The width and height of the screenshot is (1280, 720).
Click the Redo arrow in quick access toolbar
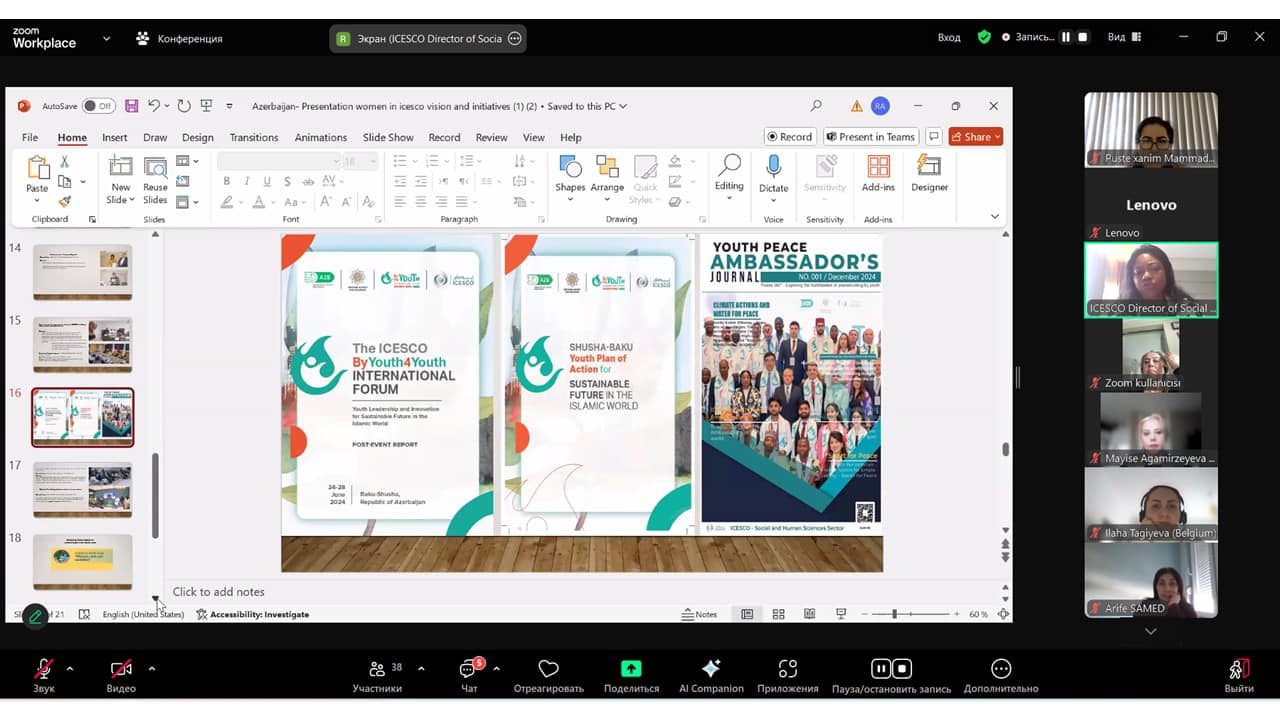coord(184,106)
